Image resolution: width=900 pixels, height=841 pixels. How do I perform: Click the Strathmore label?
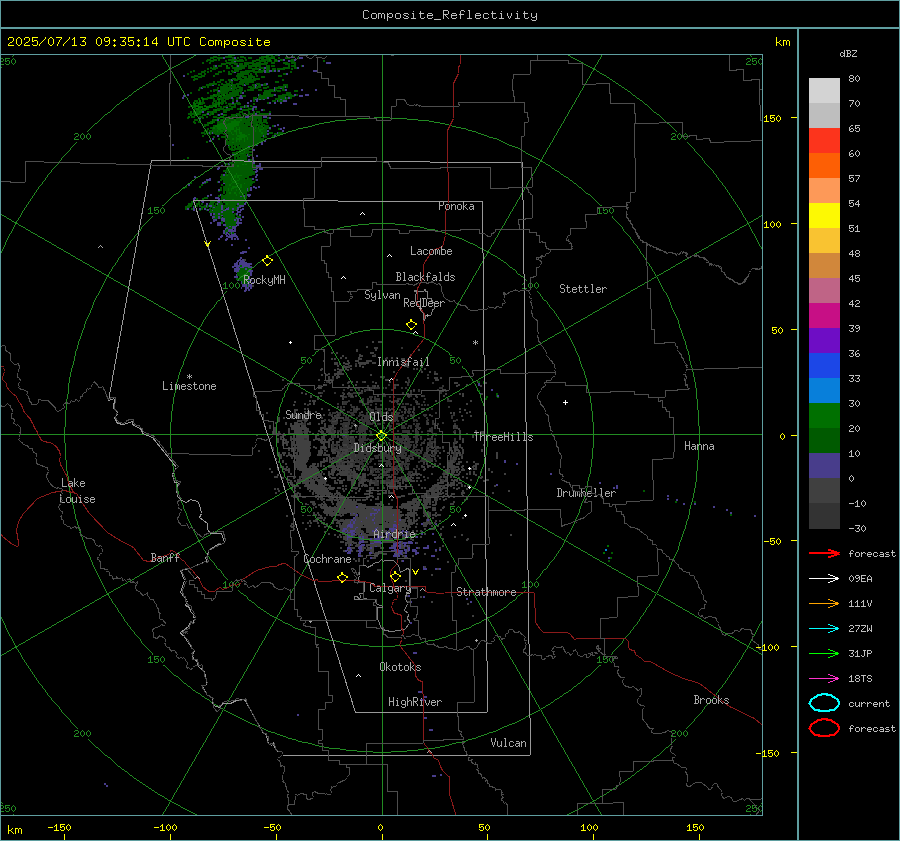pyautogui.click(x=486, y=592)
